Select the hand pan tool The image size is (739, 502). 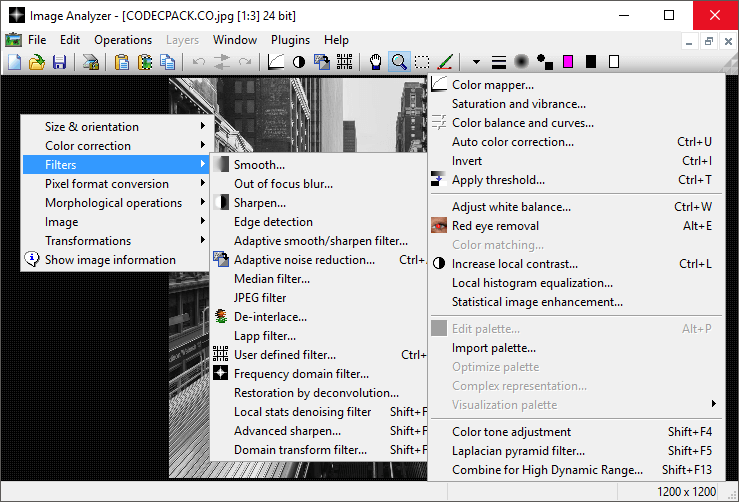[377, 62]
